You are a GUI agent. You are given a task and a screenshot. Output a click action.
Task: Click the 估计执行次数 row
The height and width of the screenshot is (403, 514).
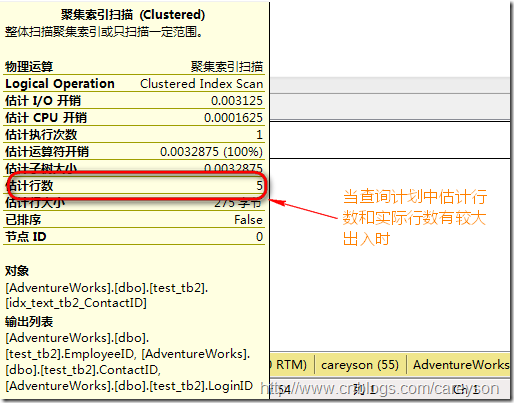[134, 135]
